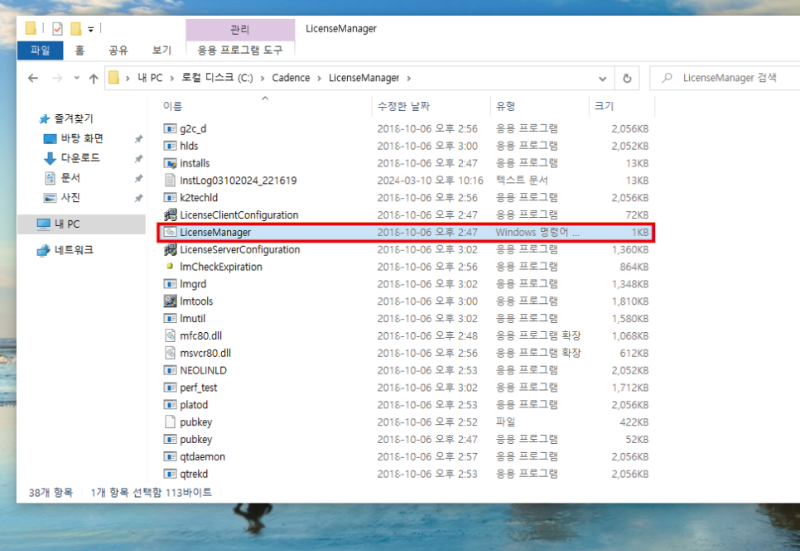The height and width of the screenshot is (551, 800).
Task: Select the installs program icon
Action: pyautogui.click(x=170, y=163)
